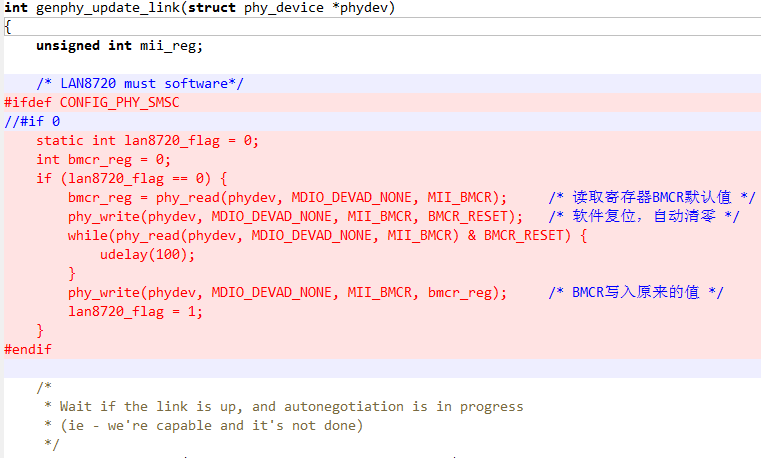Click the comment 'LAN8720 must software'
Viewport: 761px width, 458px height.
click(140, 83)
